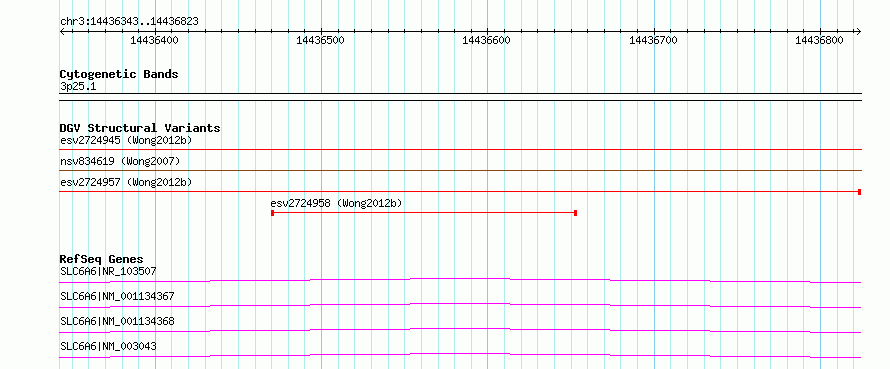Click the SLC6A6|NM_001134368 gene label
The image size is (890, 369).
[117, 321]
